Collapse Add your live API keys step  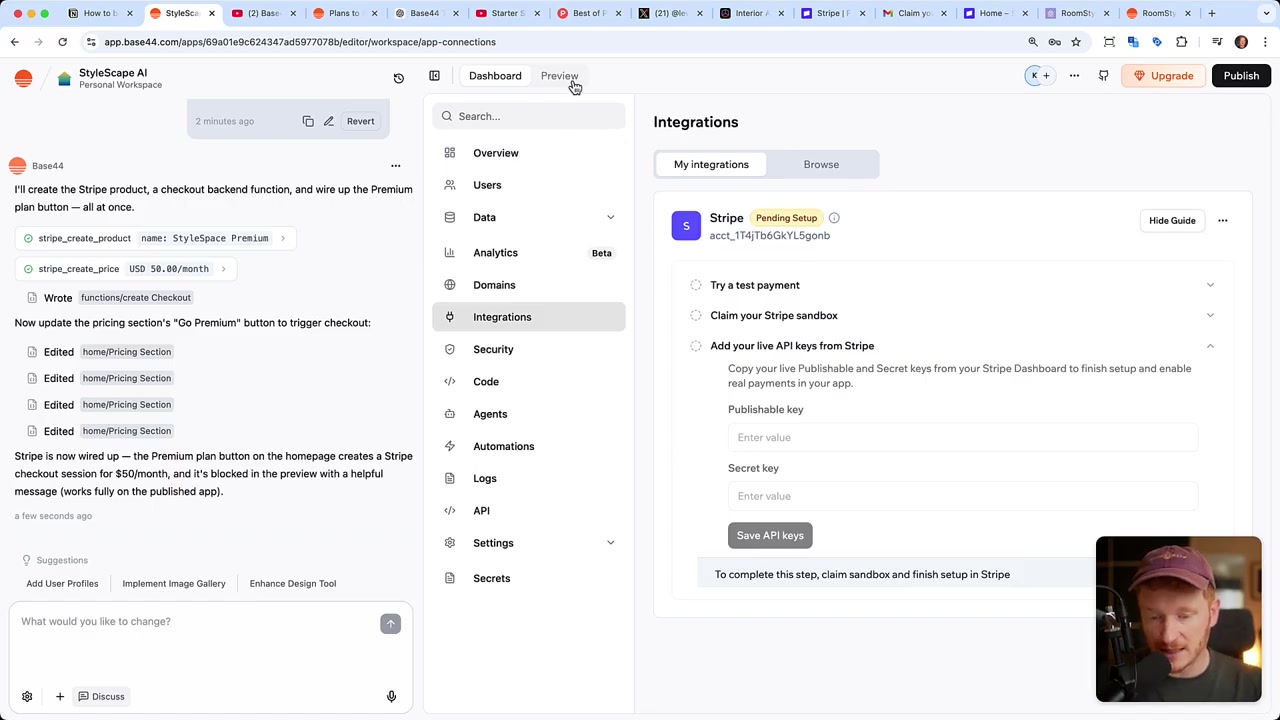click(1210, 346)
